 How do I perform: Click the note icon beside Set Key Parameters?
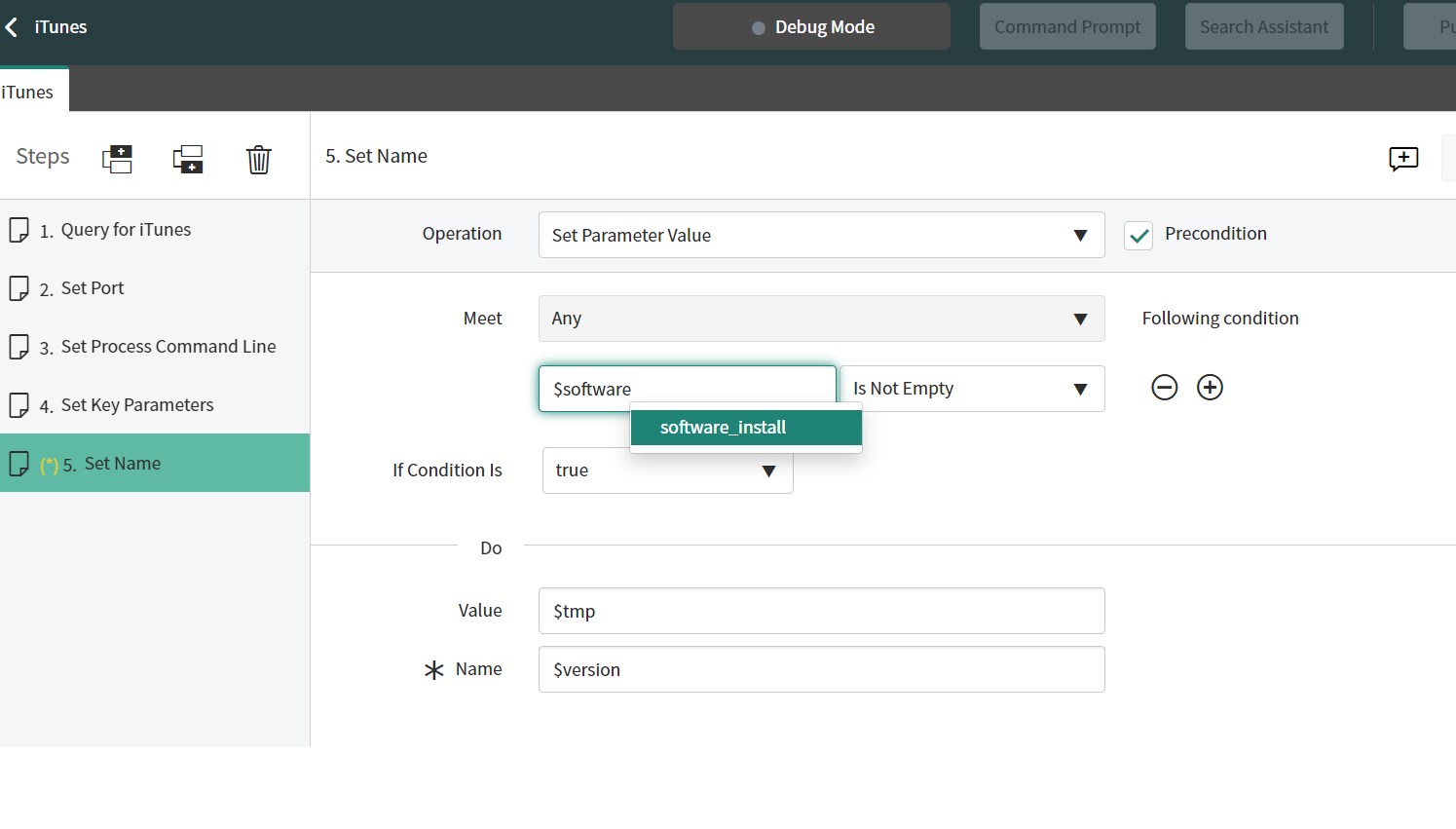pos(19,405)
